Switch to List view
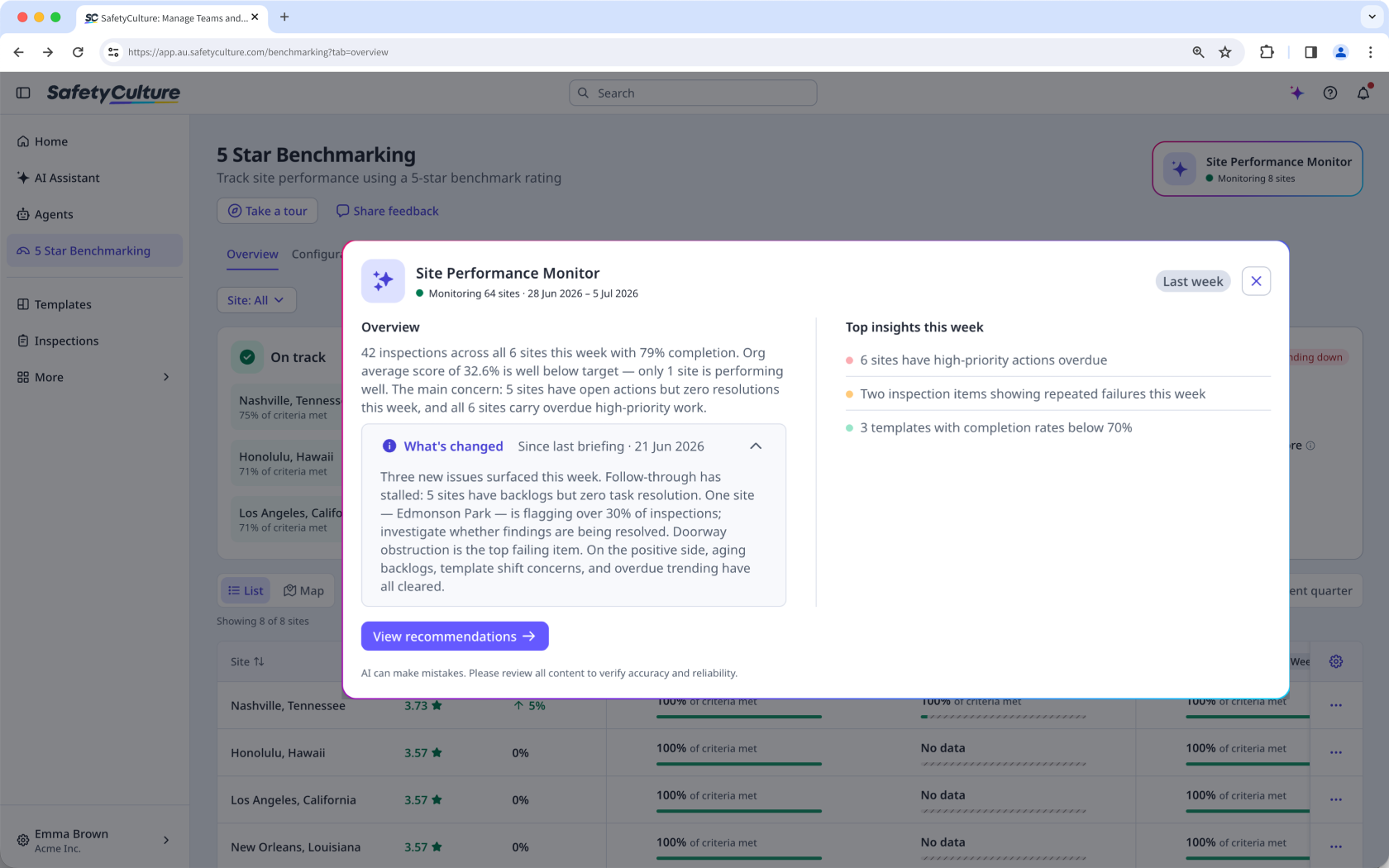This screenshot has height=868, width=1389. [x=246, y=590]
